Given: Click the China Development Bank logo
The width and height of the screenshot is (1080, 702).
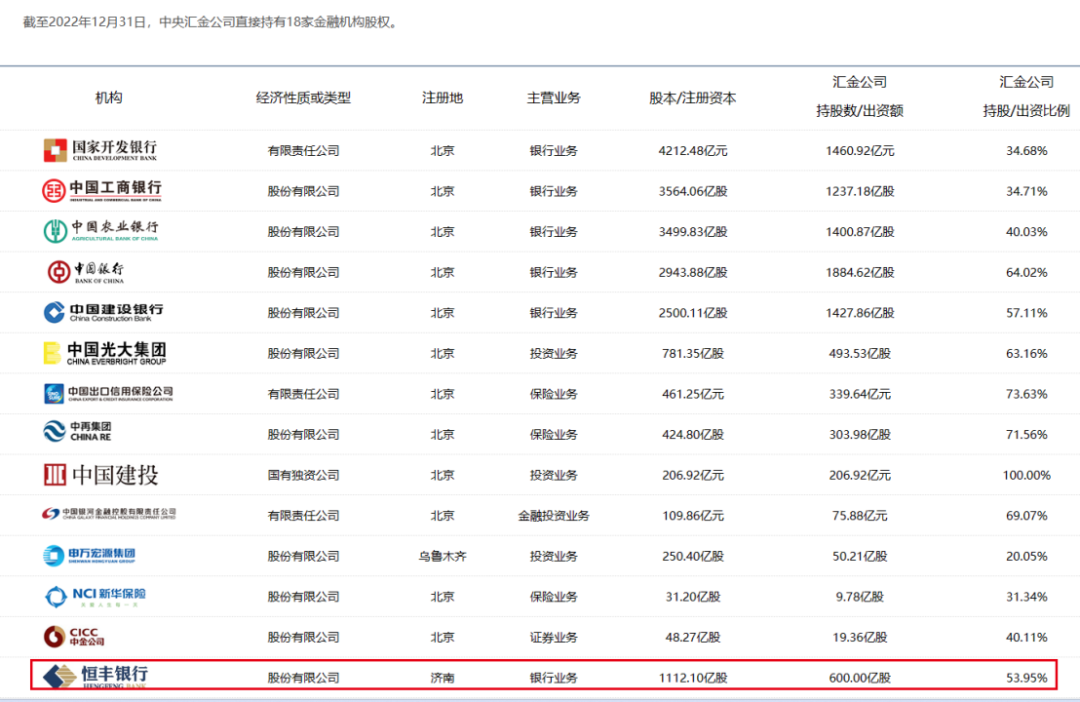Looking at the screenshot, I should 100,151.
